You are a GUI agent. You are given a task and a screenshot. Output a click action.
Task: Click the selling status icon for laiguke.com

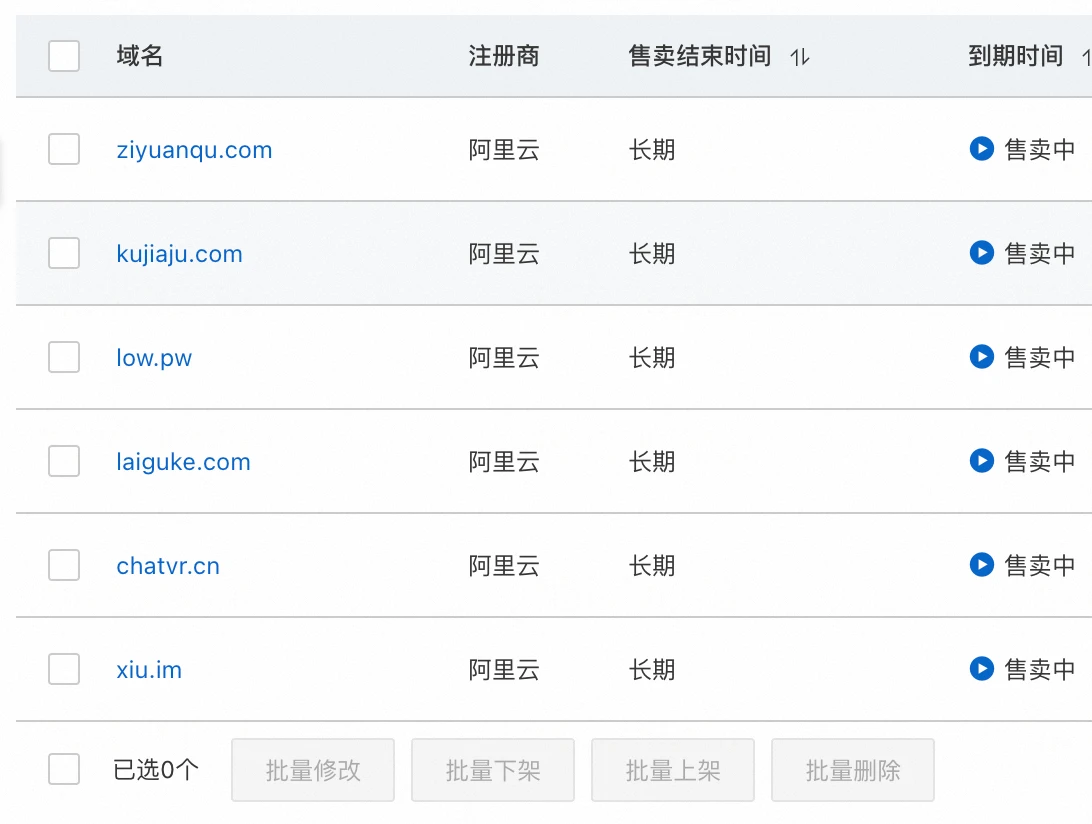coord(981,461)
